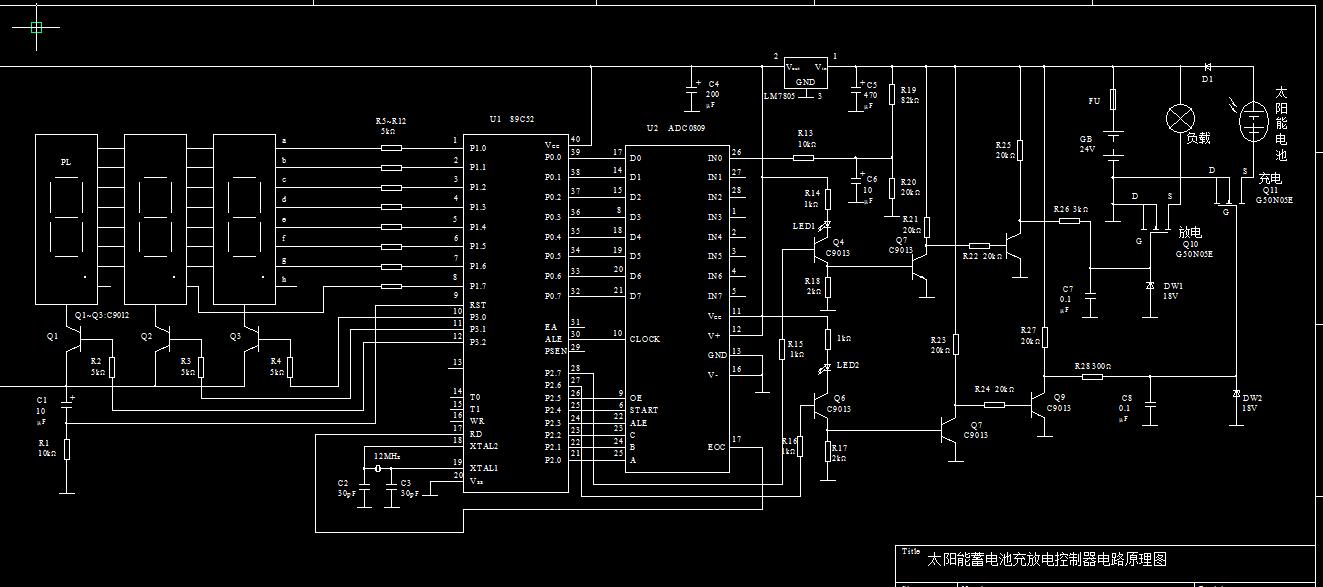1323x587 pixels.
Task: Select the DW1 zener label
Action: tap(1172, 285)
